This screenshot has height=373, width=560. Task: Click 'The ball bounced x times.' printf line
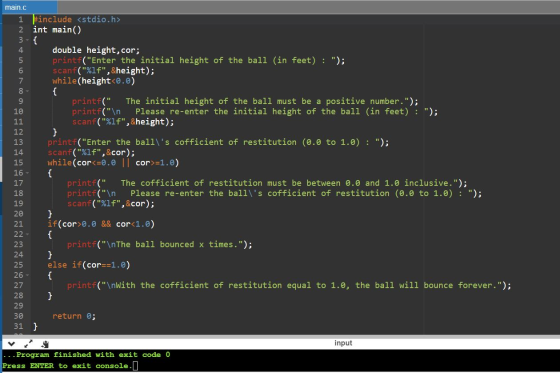point(160,245)
